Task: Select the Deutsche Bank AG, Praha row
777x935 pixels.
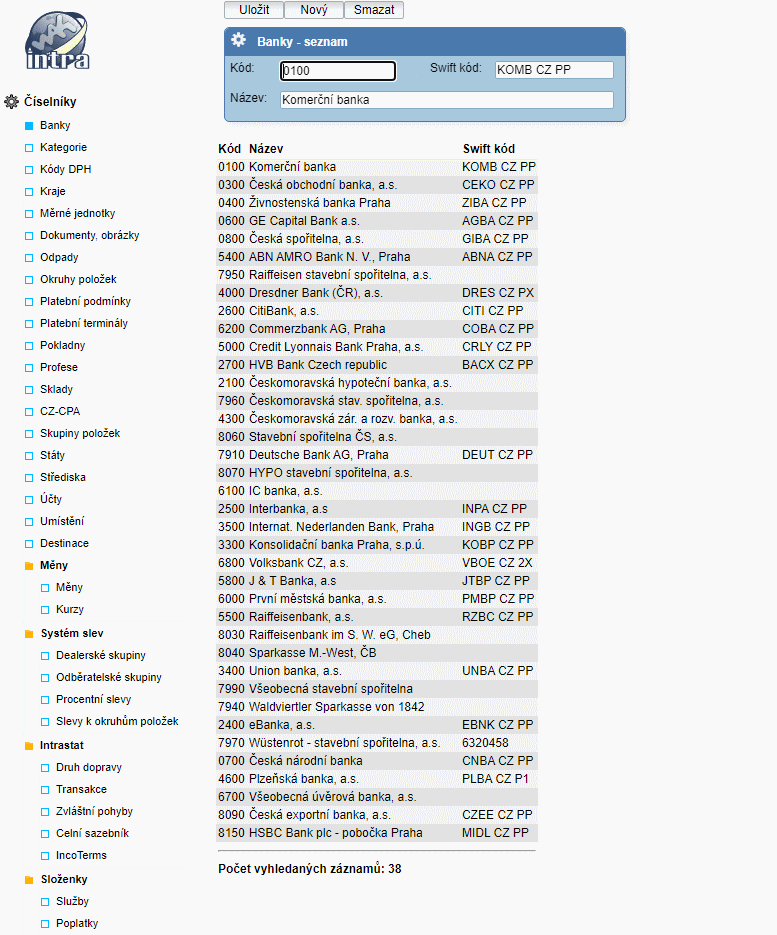Action: click(377, 455)
